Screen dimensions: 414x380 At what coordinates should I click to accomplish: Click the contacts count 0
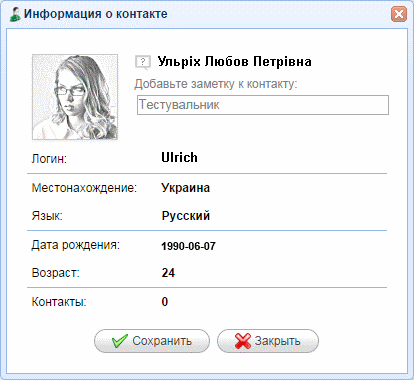(165, 302)
